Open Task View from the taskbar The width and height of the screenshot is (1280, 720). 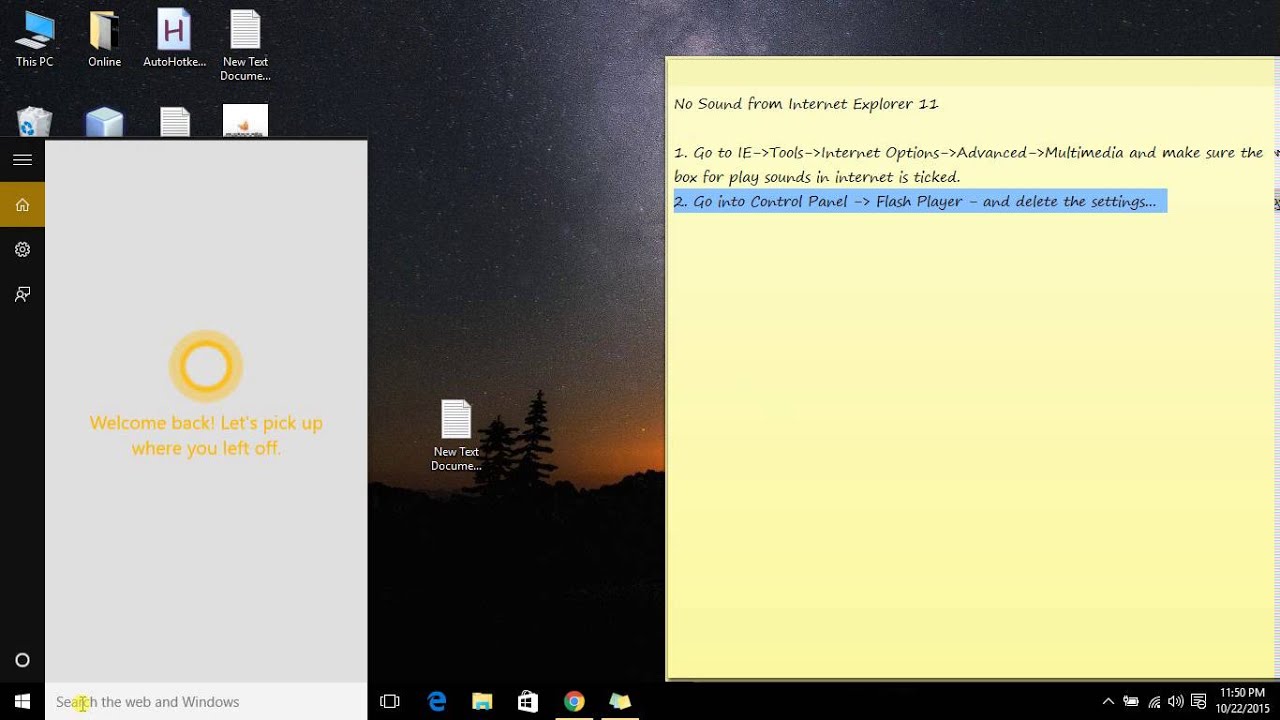(x=390, y=702)
